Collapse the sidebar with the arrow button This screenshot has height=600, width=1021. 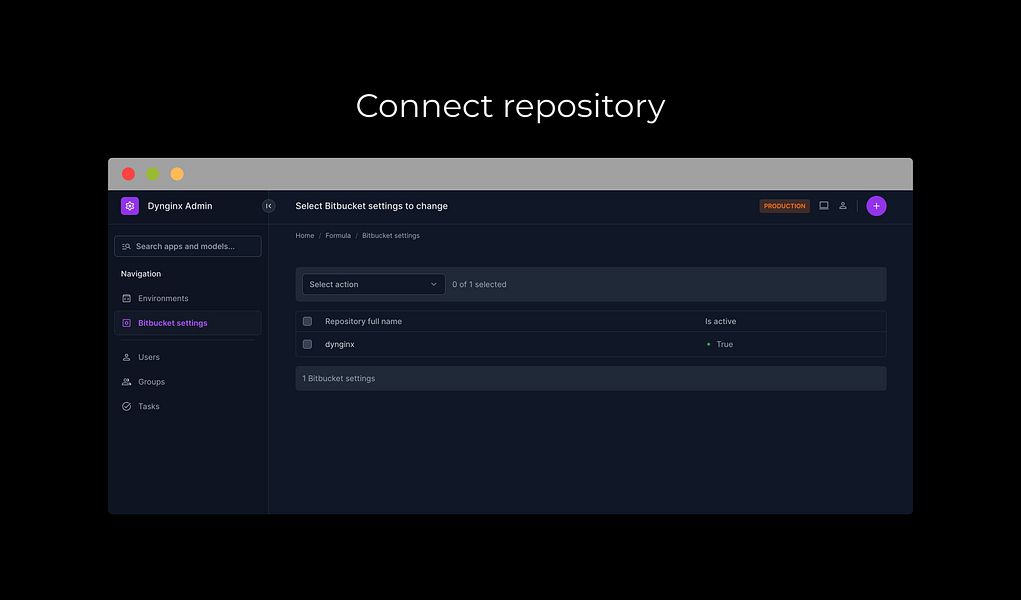268,206
